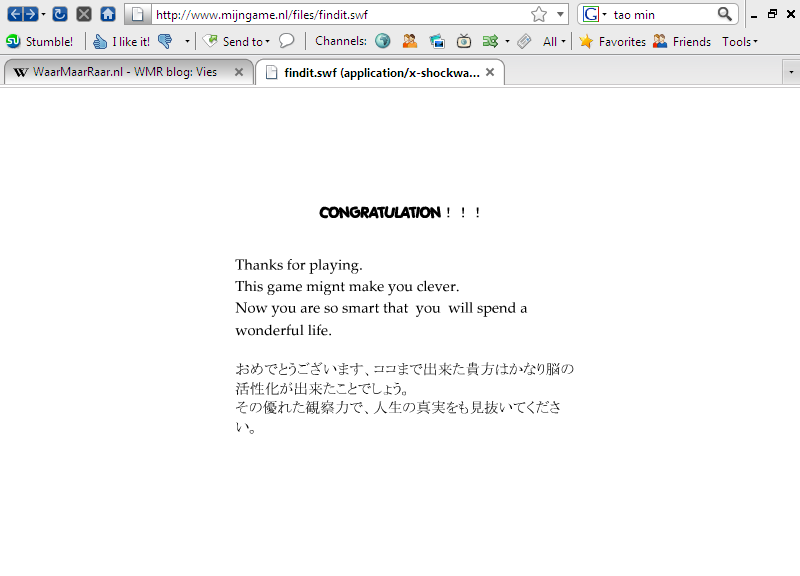Go to the browser home page icon
Screen dimensions: 800x576
[x=108, y=14]
